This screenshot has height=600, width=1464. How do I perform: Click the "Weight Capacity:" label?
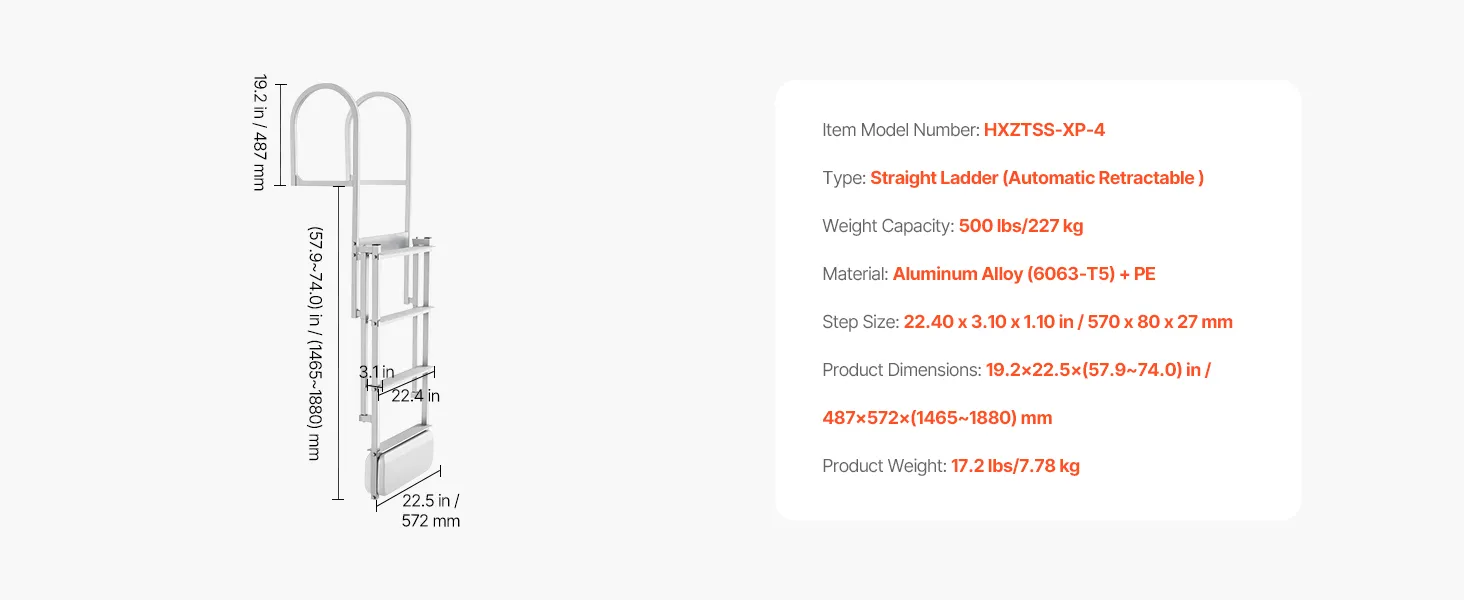(888, 226)
